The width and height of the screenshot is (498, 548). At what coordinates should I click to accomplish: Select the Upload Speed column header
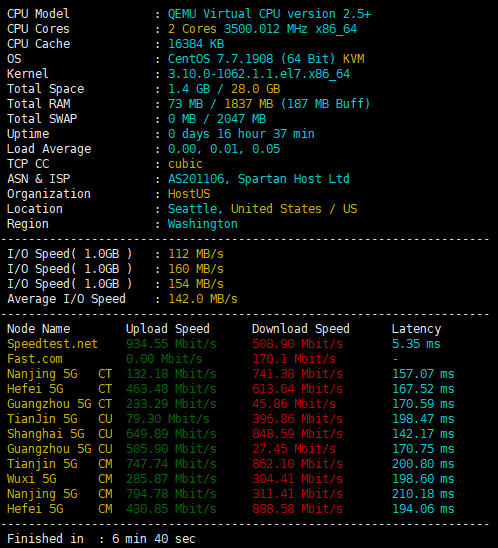(x=168, y=329)
